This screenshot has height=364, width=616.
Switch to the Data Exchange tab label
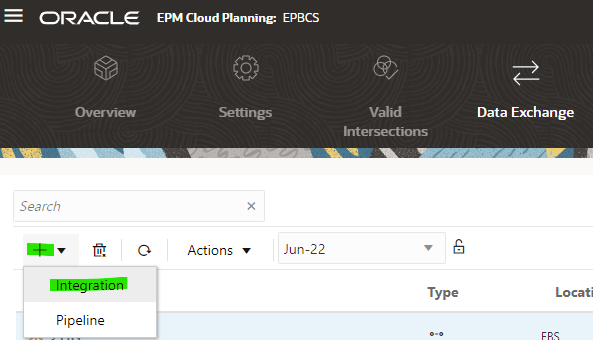click(526, 112)
